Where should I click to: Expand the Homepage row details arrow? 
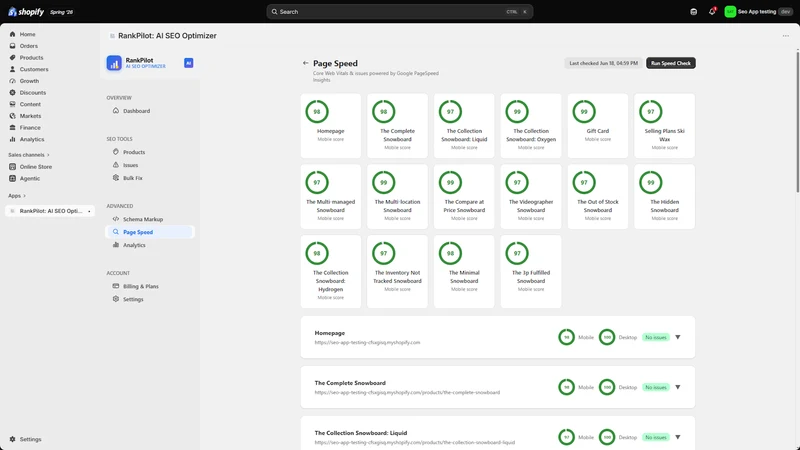tap(678, 337)
